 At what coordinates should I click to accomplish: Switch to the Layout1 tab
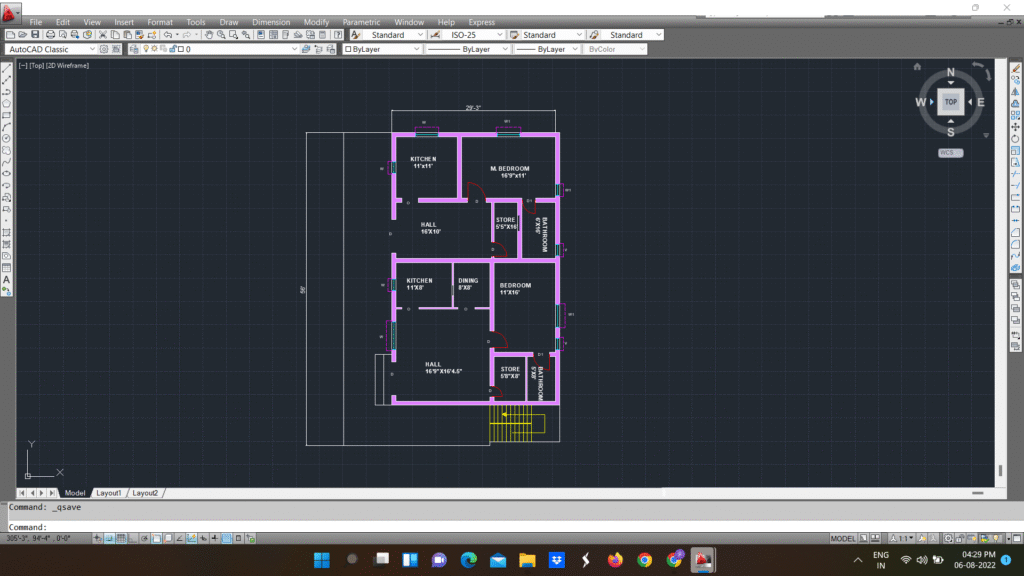click(109, 493)
